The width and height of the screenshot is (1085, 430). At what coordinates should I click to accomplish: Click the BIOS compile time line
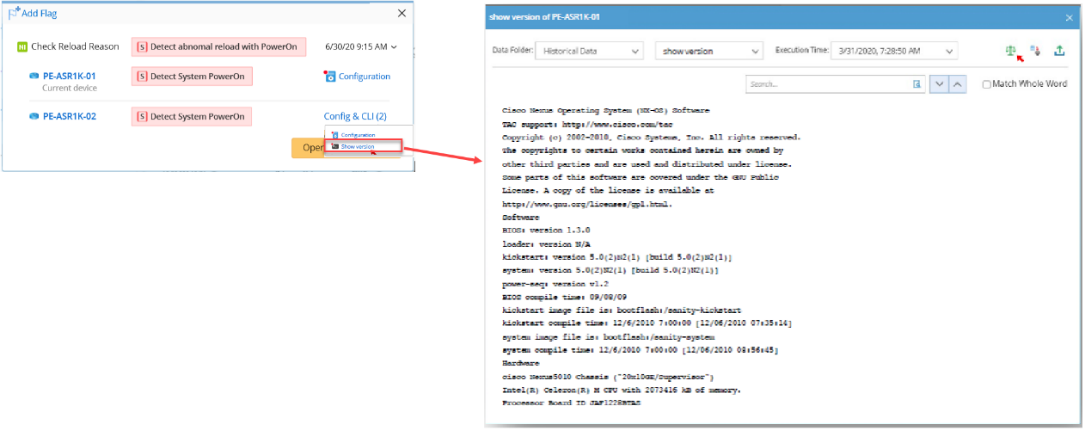pyautogui.click(x=565, y=297)
